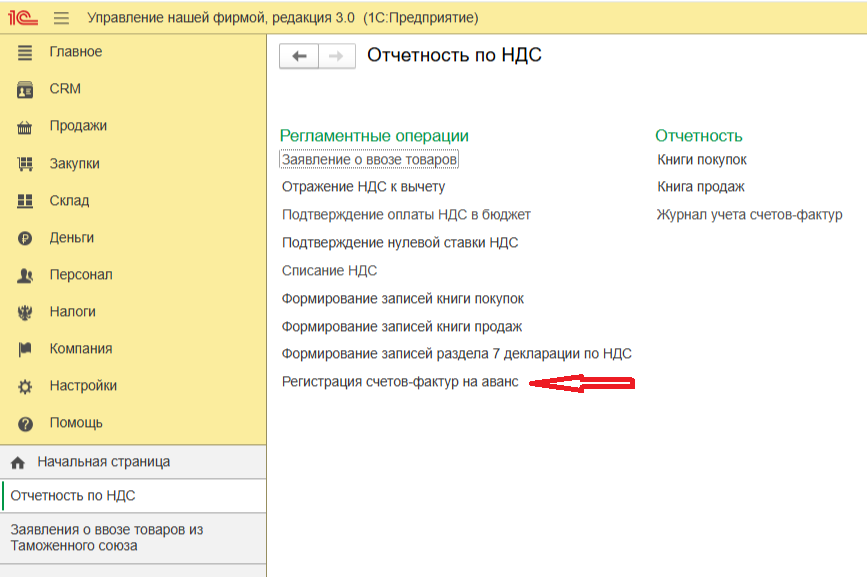This screenshot has width=867, height=577.
Task: Click the Настройки gear icon
Action: 25,386
